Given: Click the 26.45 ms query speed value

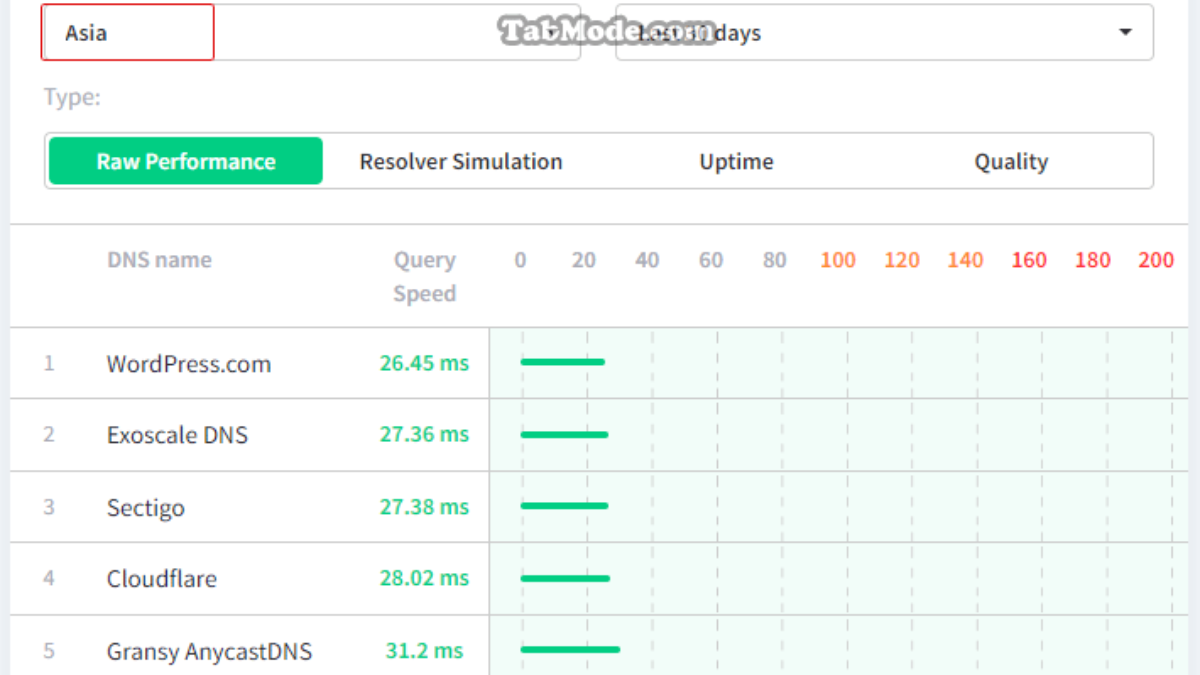Looking at the screenshot, I should [x=424, y=363].
